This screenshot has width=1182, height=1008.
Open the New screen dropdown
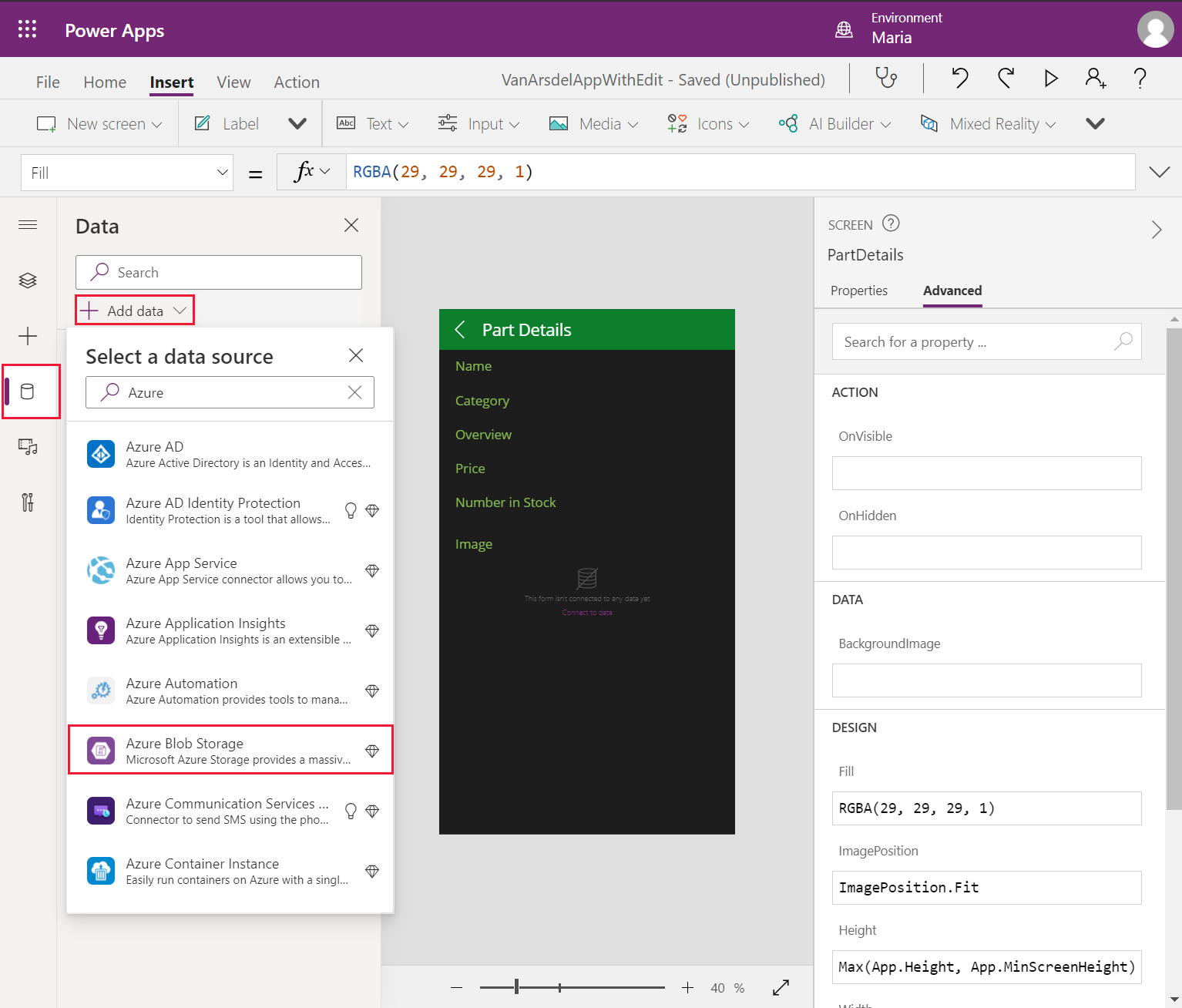pos(100,123)
